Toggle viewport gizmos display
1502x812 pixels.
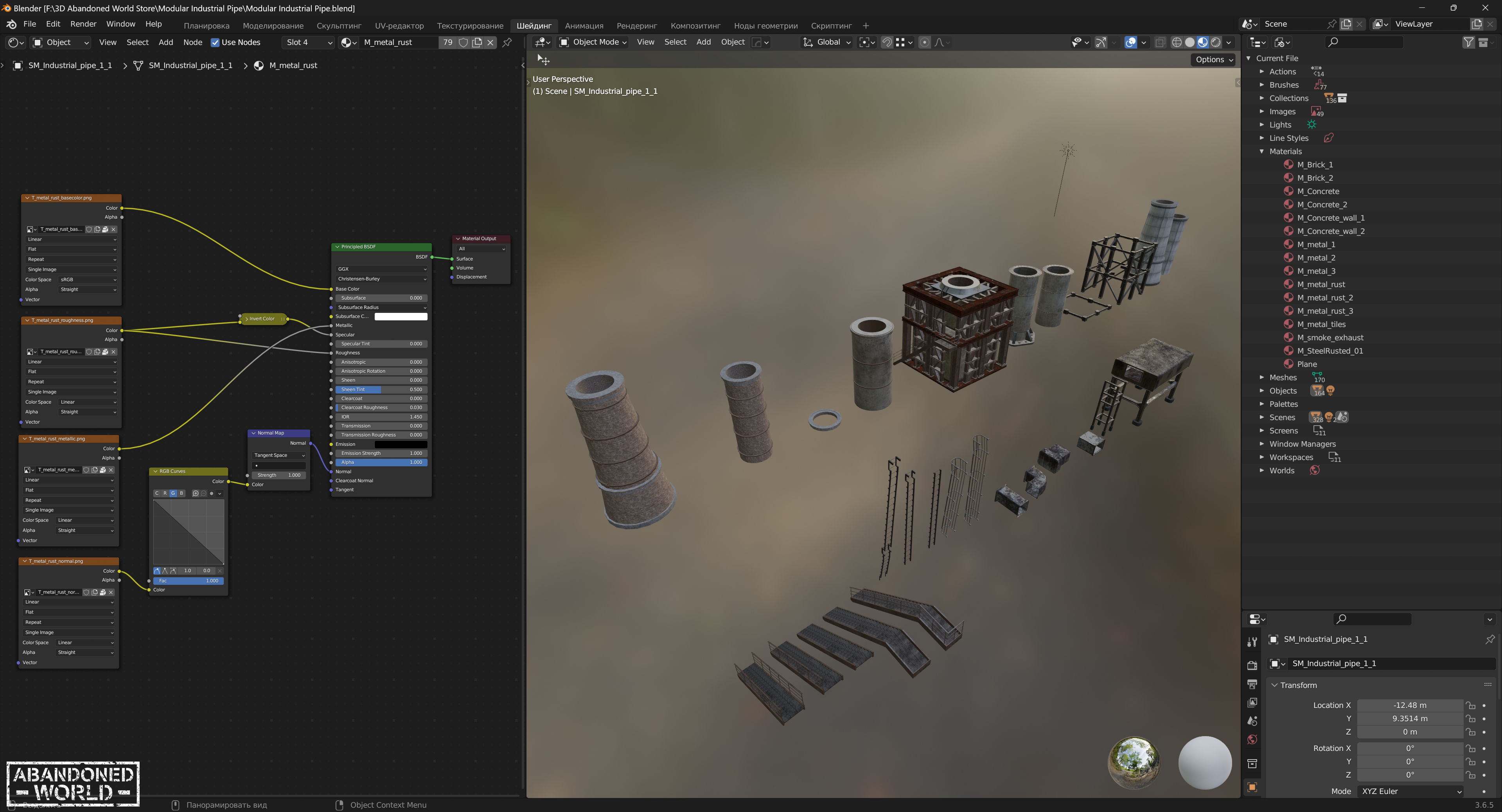click(1100, 43)
